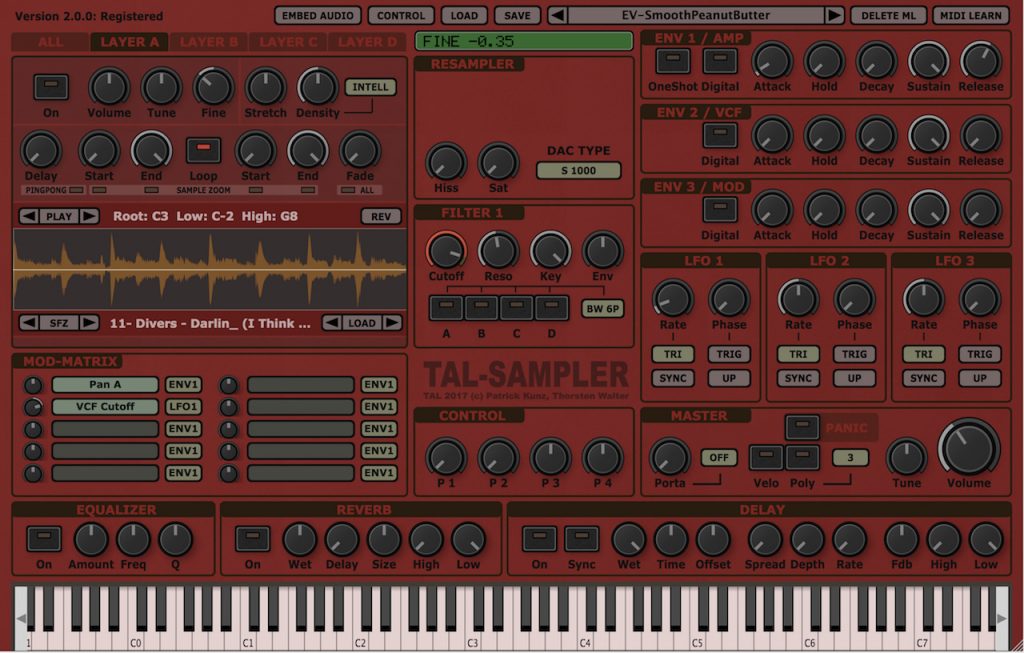Toggle filter routing for layer A
Viewport: 1024px width, 653px height.
[447, 308]
